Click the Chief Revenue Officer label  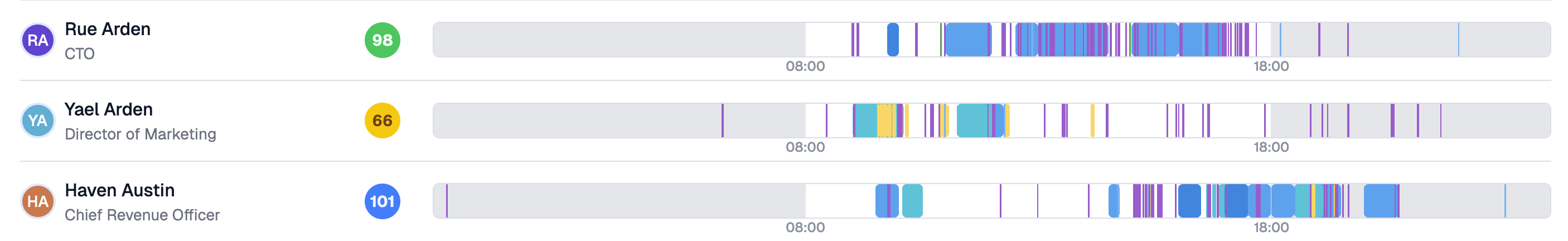tap(142, 215)
